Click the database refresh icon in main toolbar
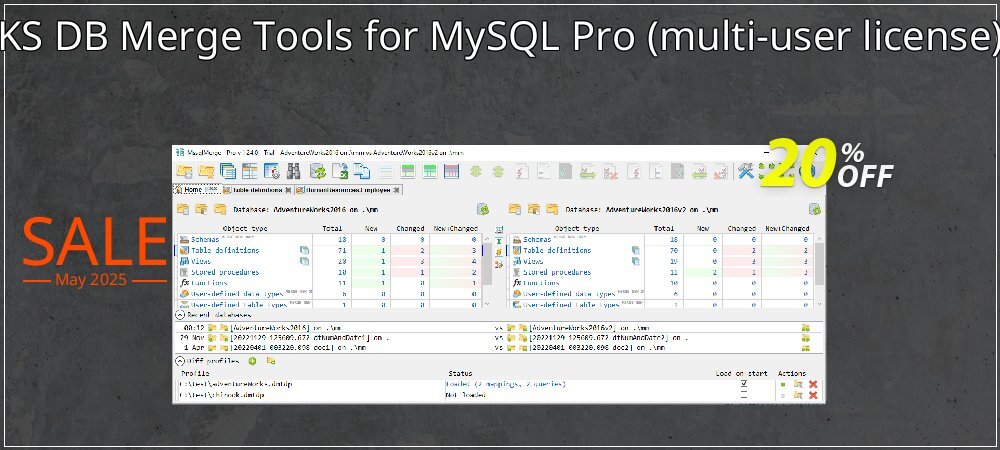 click(318, 171)
